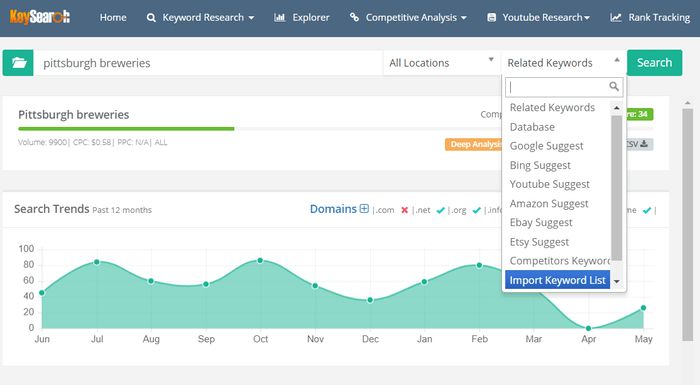The height and width of the screenshot is (385, 700).
Task: Click the KeySearch logo
Action: click(40, 17)
